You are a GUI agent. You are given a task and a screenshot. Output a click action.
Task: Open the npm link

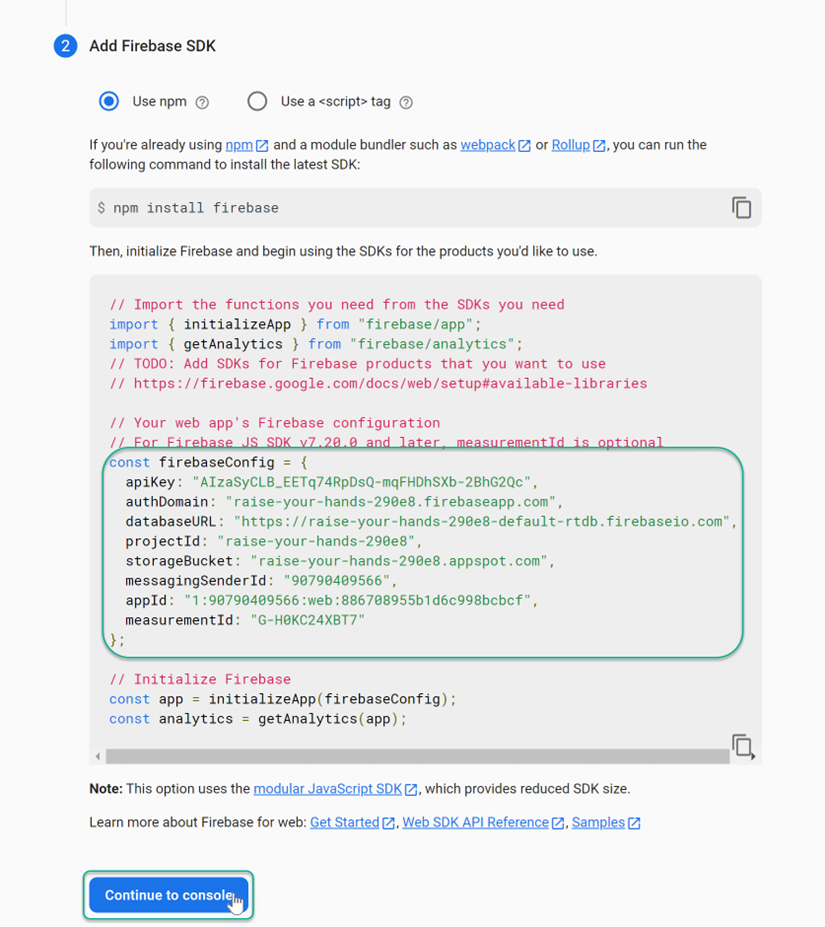[239, 145]
